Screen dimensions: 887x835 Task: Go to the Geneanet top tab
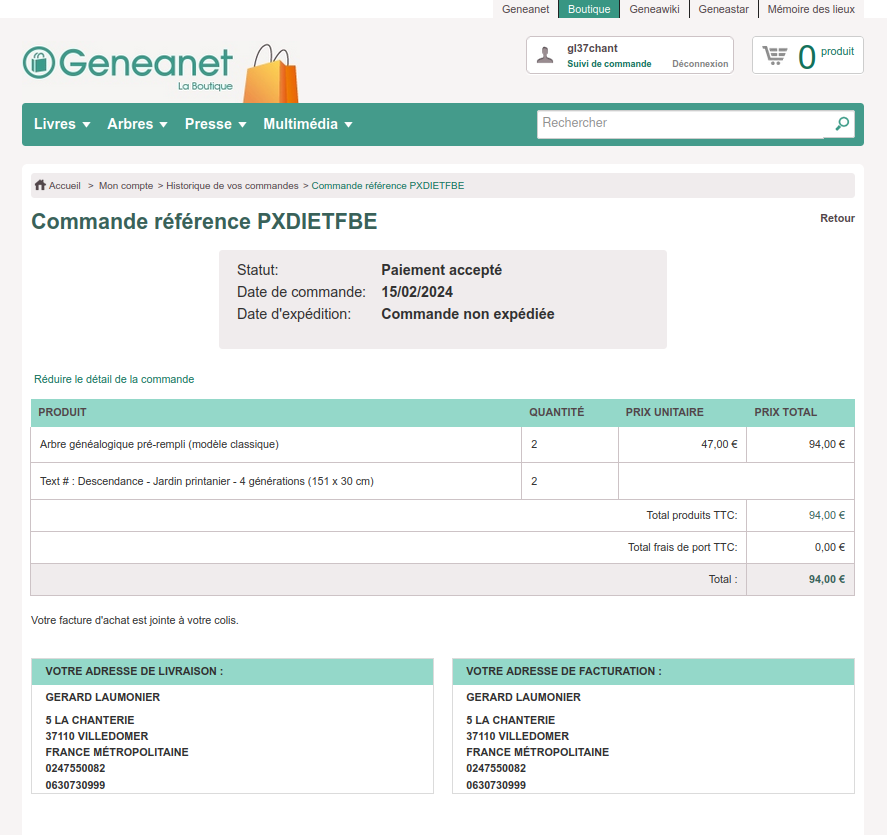(x=525, y=9)
